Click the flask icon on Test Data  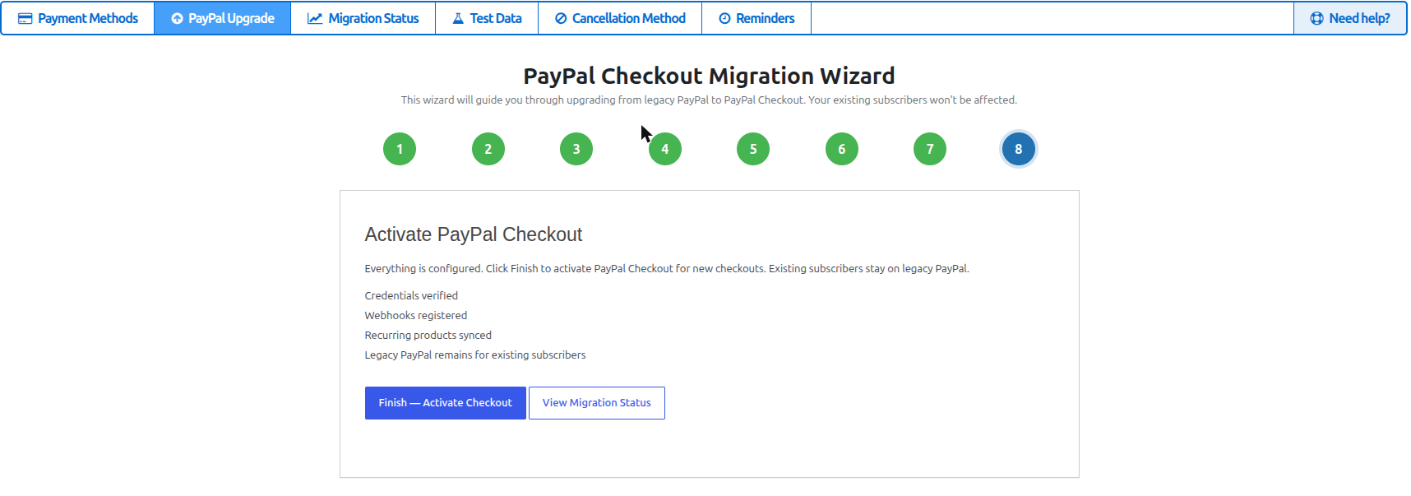point(458,18)
